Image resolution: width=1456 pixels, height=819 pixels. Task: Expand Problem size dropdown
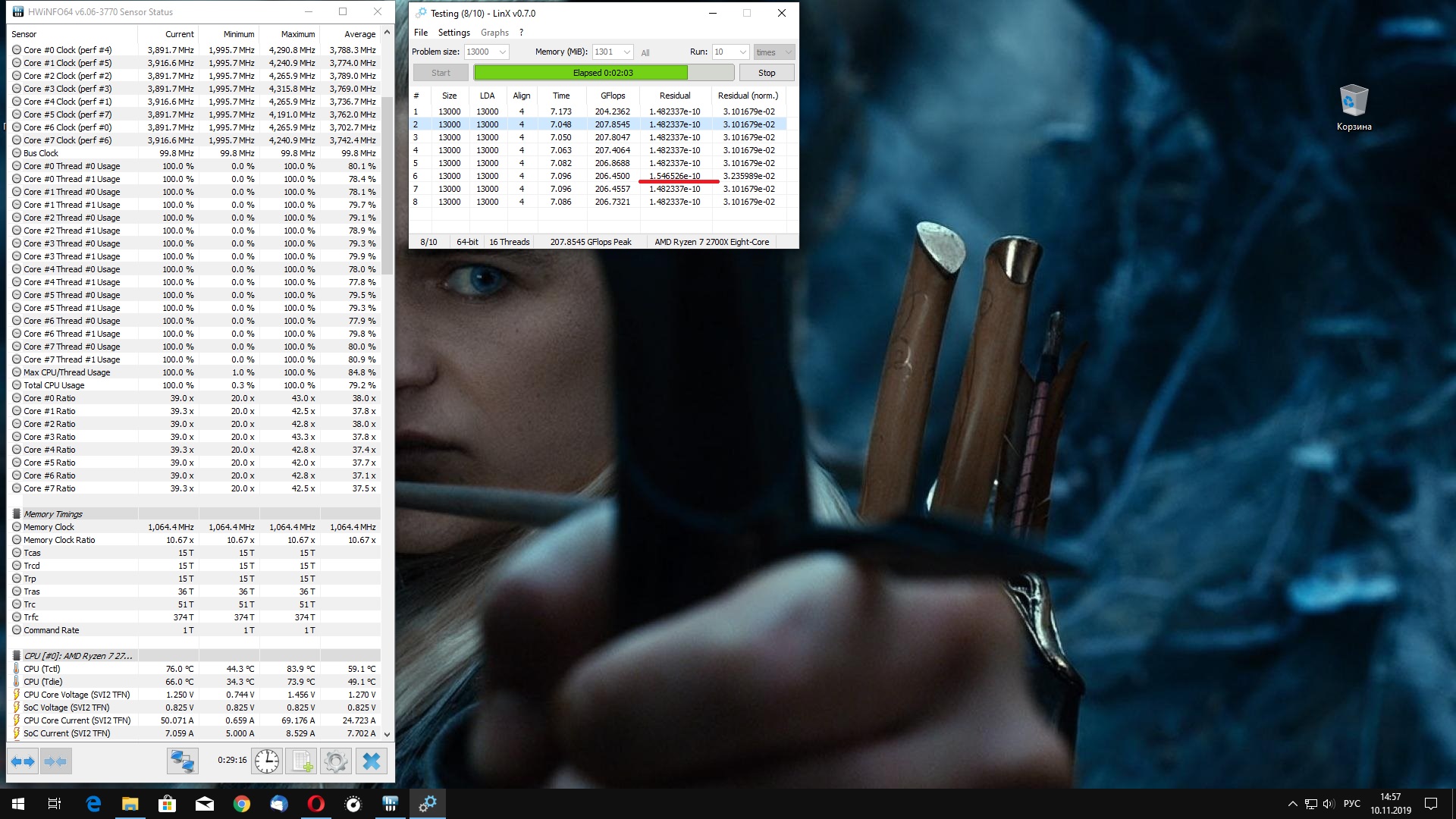tap(502, 52)
